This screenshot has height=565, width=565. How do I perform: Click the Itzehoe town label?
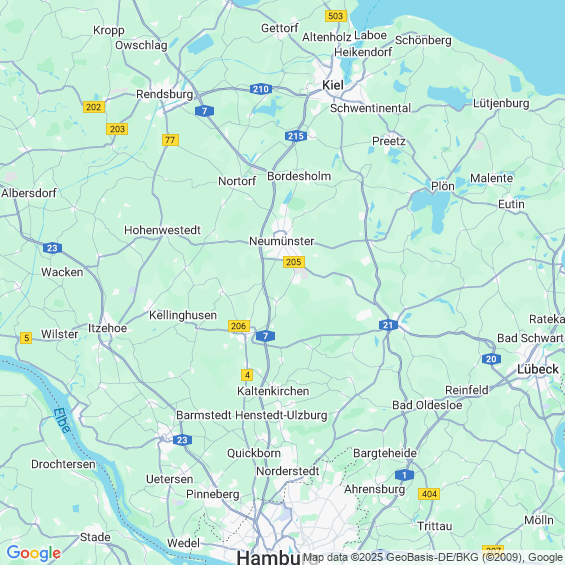(107, 328)
